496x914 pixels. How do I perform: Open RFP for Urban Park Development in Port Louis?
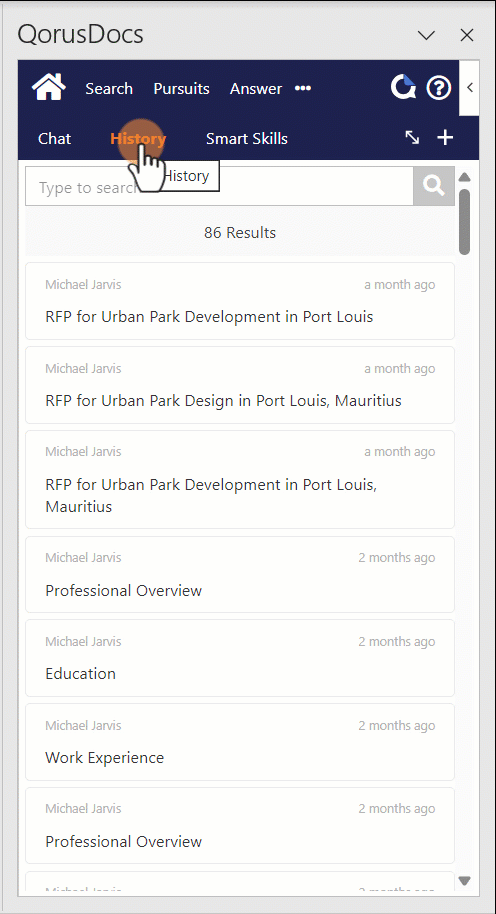pos(240,301)
